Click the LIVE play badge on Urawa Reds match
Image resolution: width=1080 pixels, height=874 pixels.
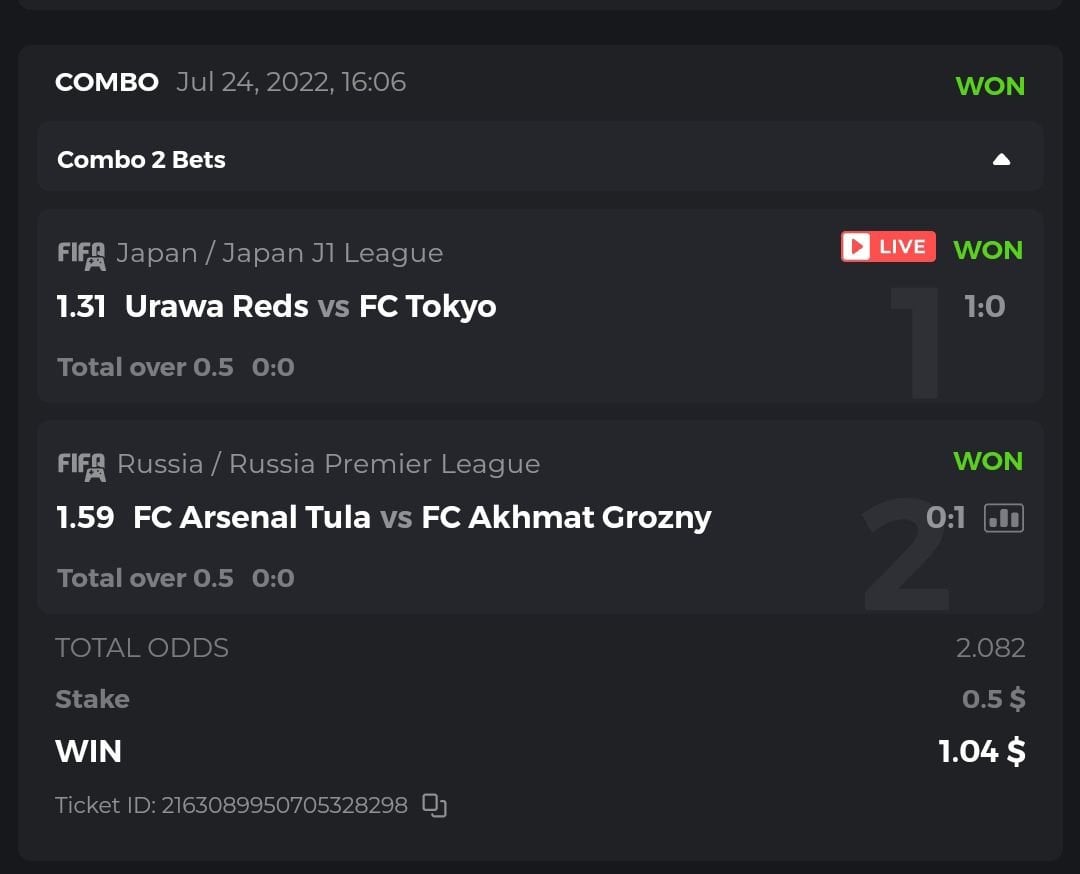click(x=888, y=246)
